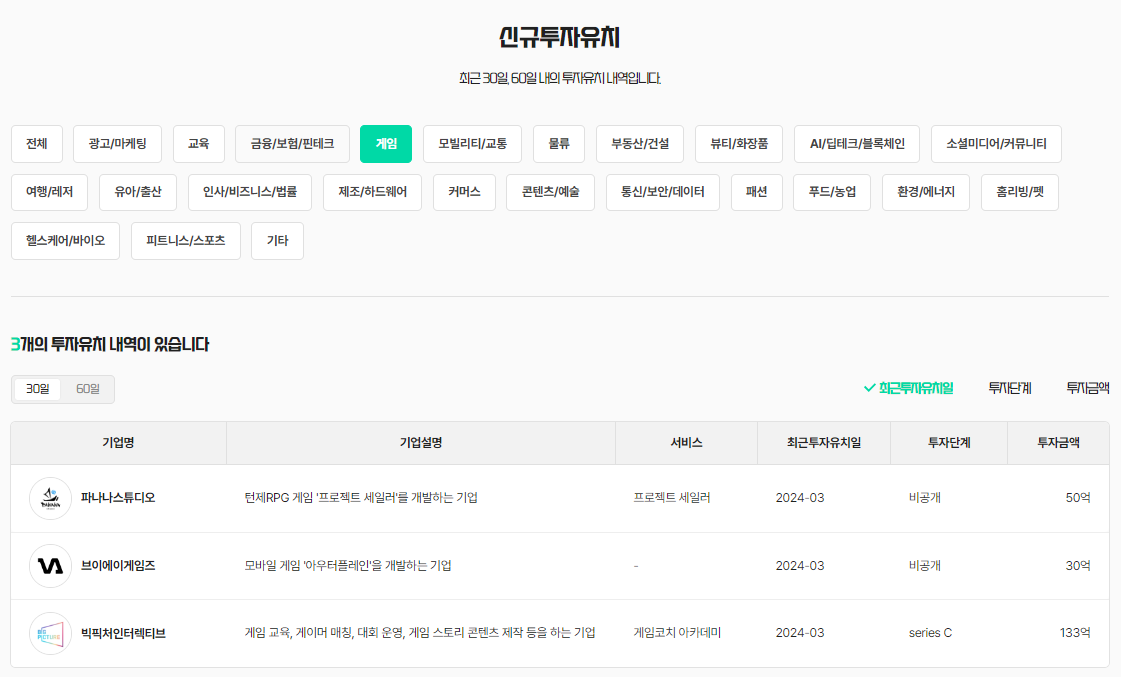Viewport: 1121px width, 677px height.
Task: Click the 기업명 column header
Action: click(119, 443)
